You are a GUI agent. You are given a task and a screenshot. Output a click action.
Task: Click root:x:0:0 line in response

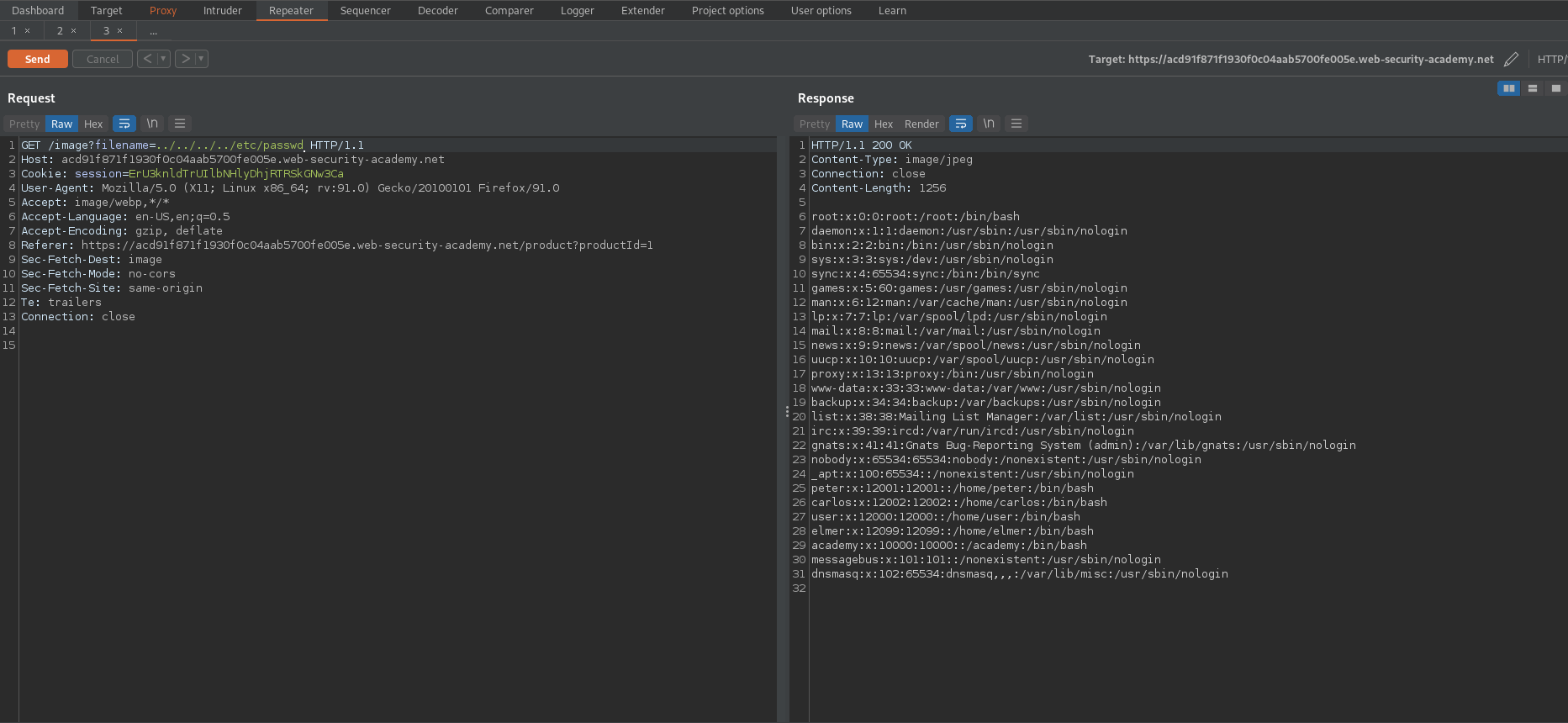(916, 217)
